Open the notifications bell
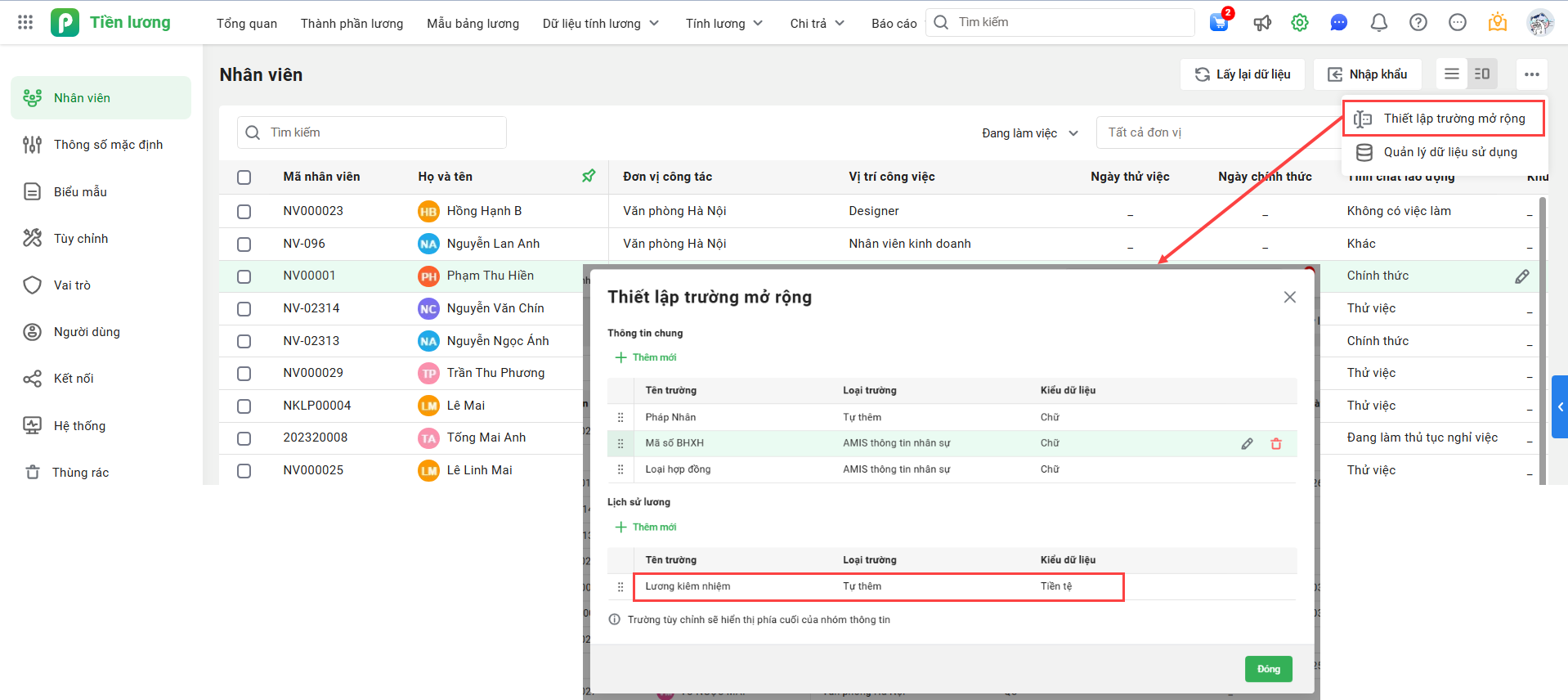The image size is (1568, 700). [1379, 22]
